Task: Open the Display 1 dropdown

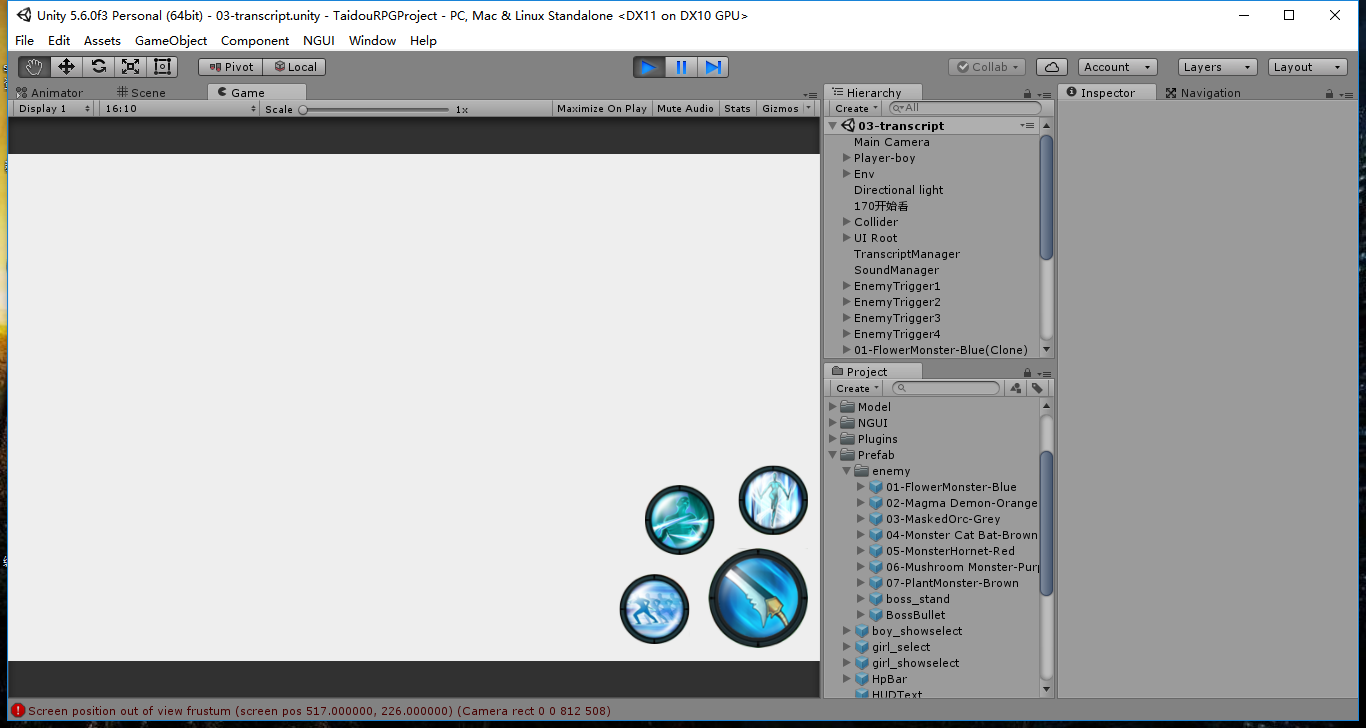Action: point(54,108)
